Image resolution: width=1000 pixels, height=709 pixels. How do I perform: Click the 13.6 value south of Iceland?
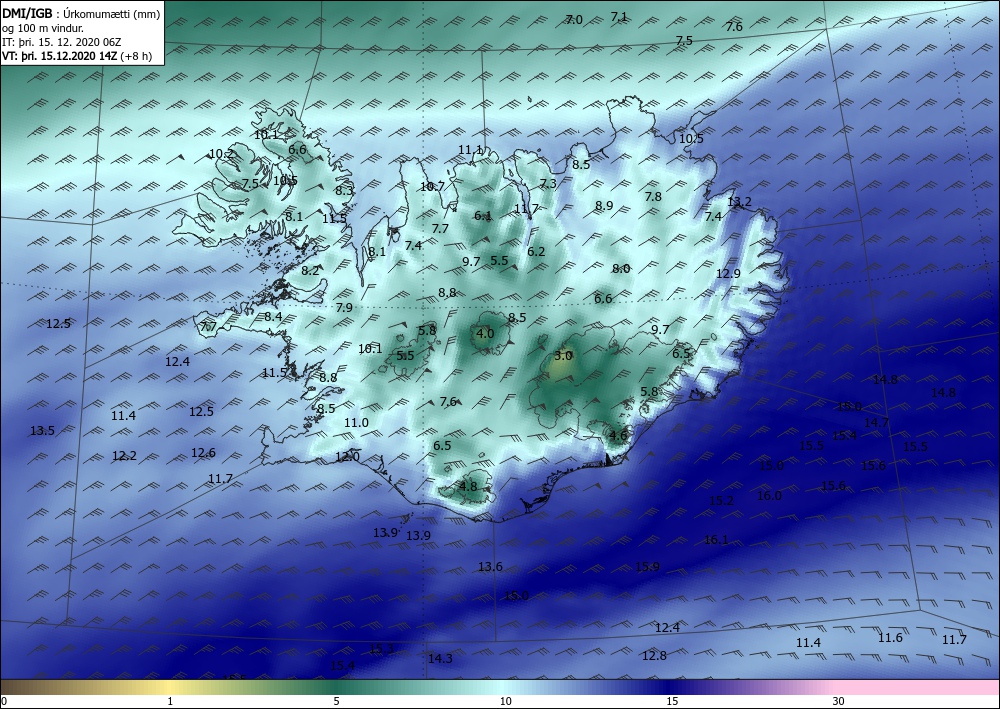point(490,567)
